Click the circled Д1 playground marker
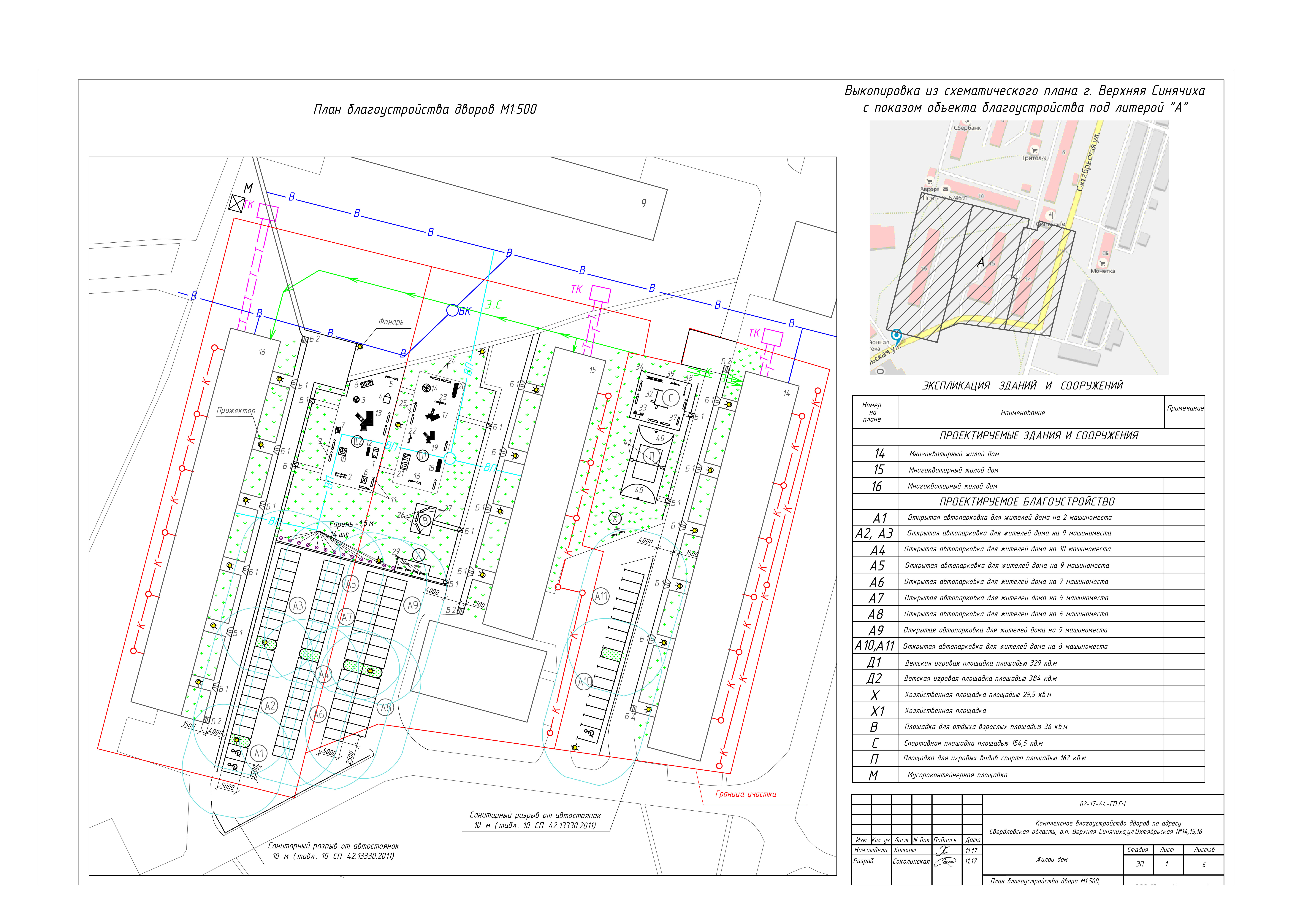This screenshot has height=924, width=1307. pyautogui.click(x=423, y=456)
